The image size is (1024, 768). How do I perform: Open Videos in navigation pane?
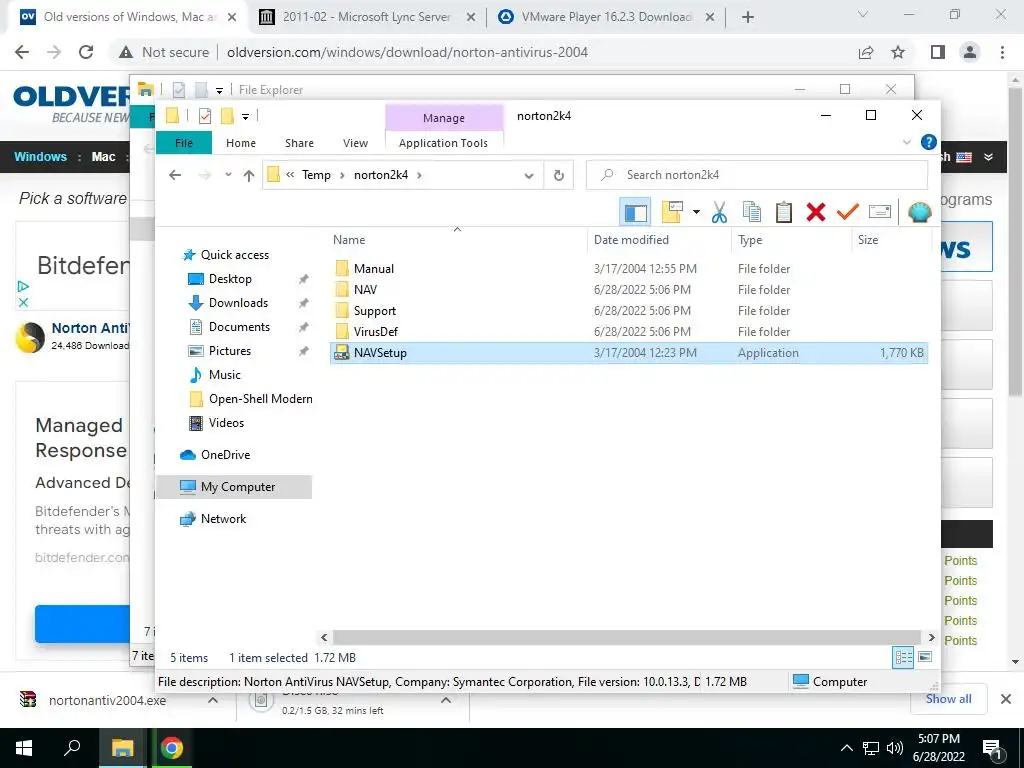point(225,423)
